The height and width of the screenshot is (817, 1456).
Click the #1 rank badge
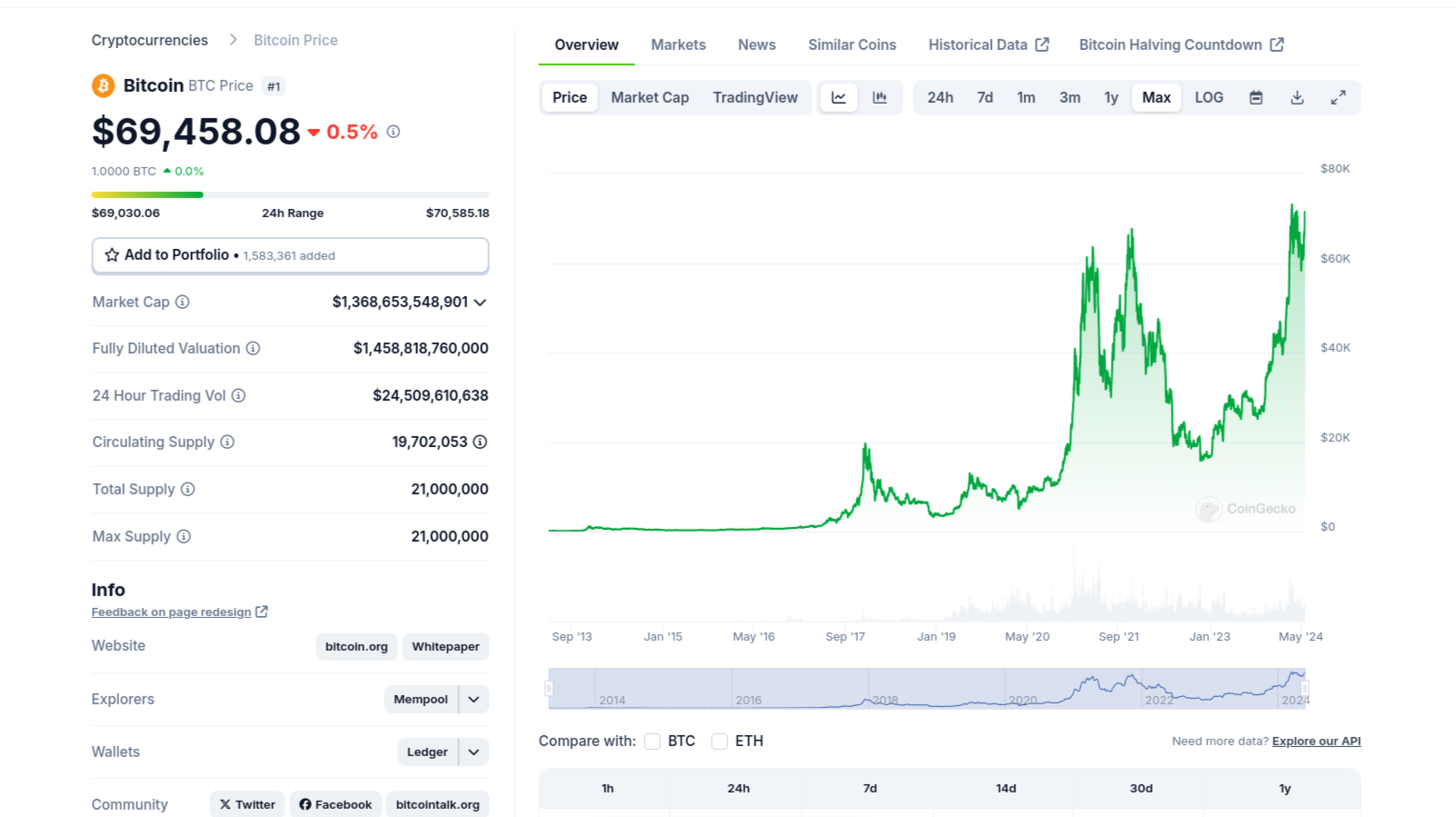pos(274,86)
